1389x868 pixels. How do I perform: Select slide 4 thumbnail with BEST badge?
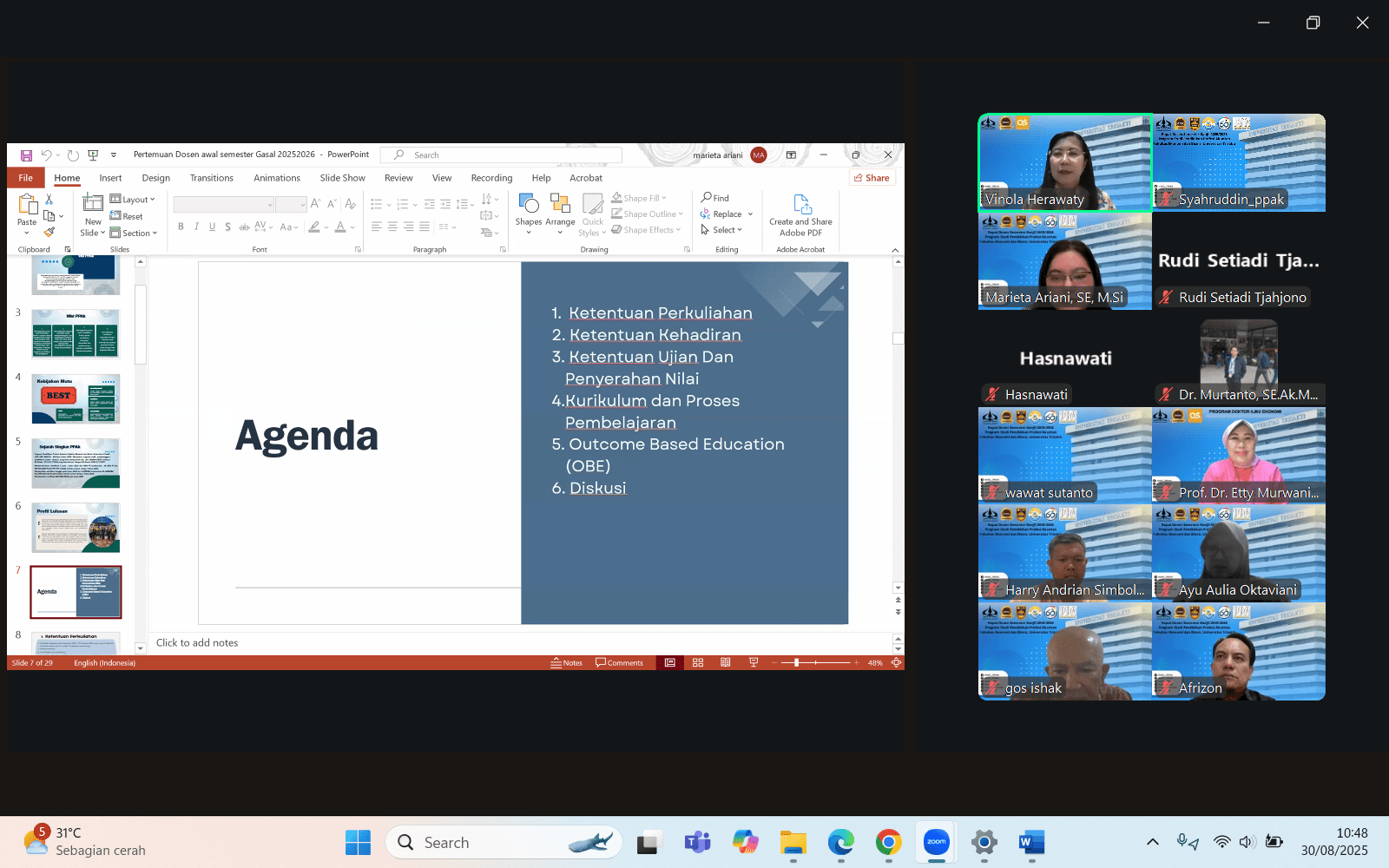(x=76, y=398)
